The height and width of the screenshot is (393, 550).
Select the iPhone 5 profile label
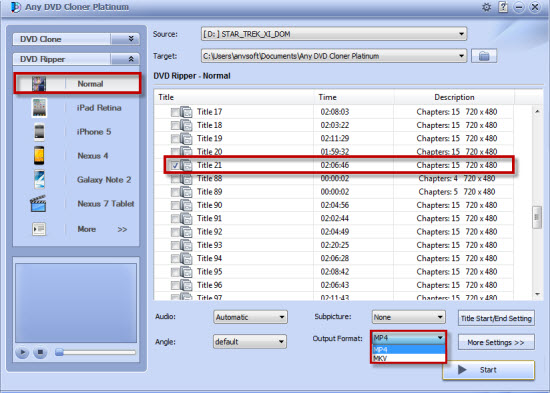coord(94,132)
